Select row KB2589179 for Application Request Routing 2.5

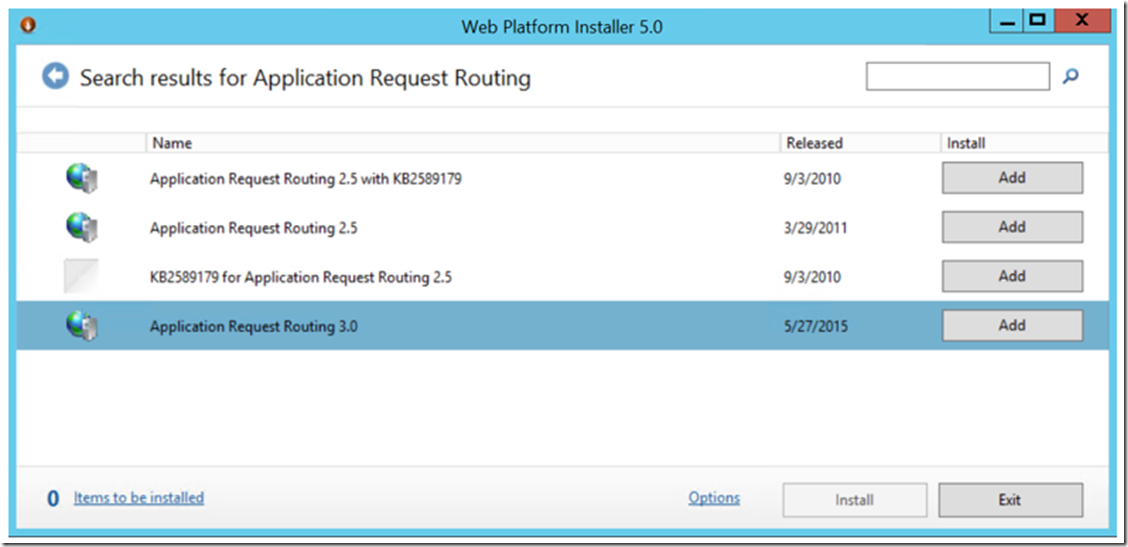click(563, 276)
